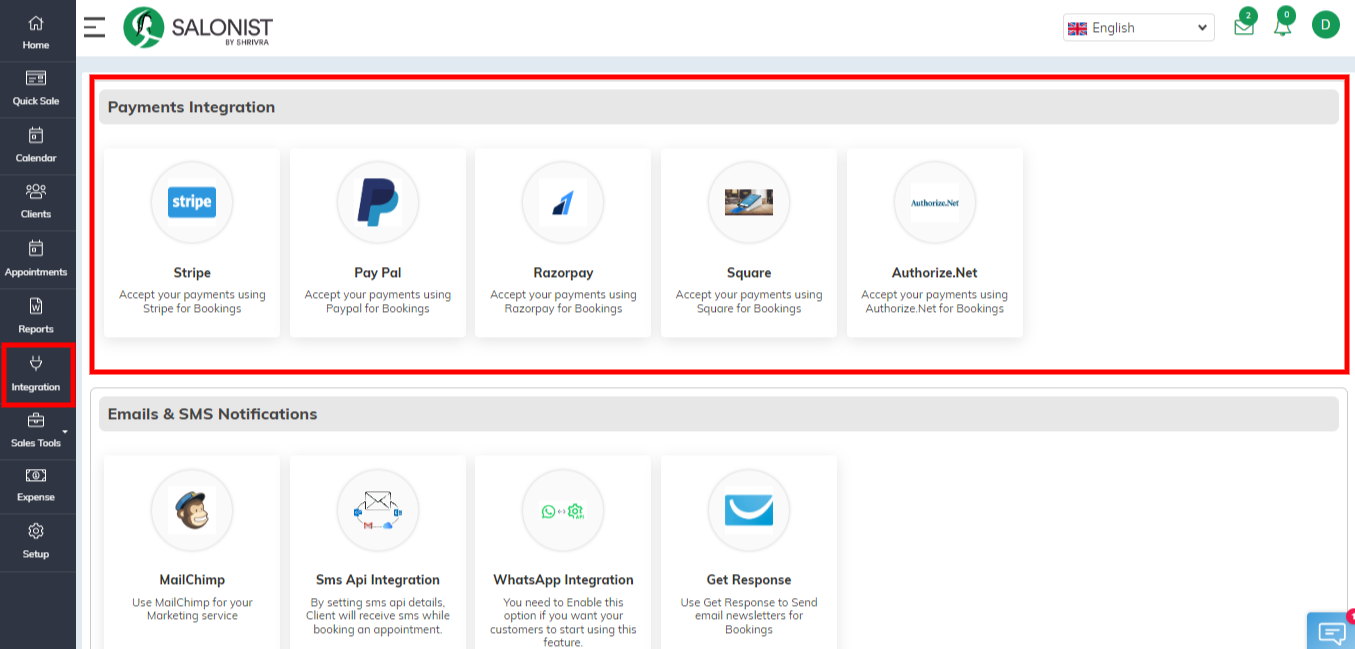The height and width of the screenshot is (649, 1355).
Task: Expand Sales Tools menu
Action: coord(36,431)
